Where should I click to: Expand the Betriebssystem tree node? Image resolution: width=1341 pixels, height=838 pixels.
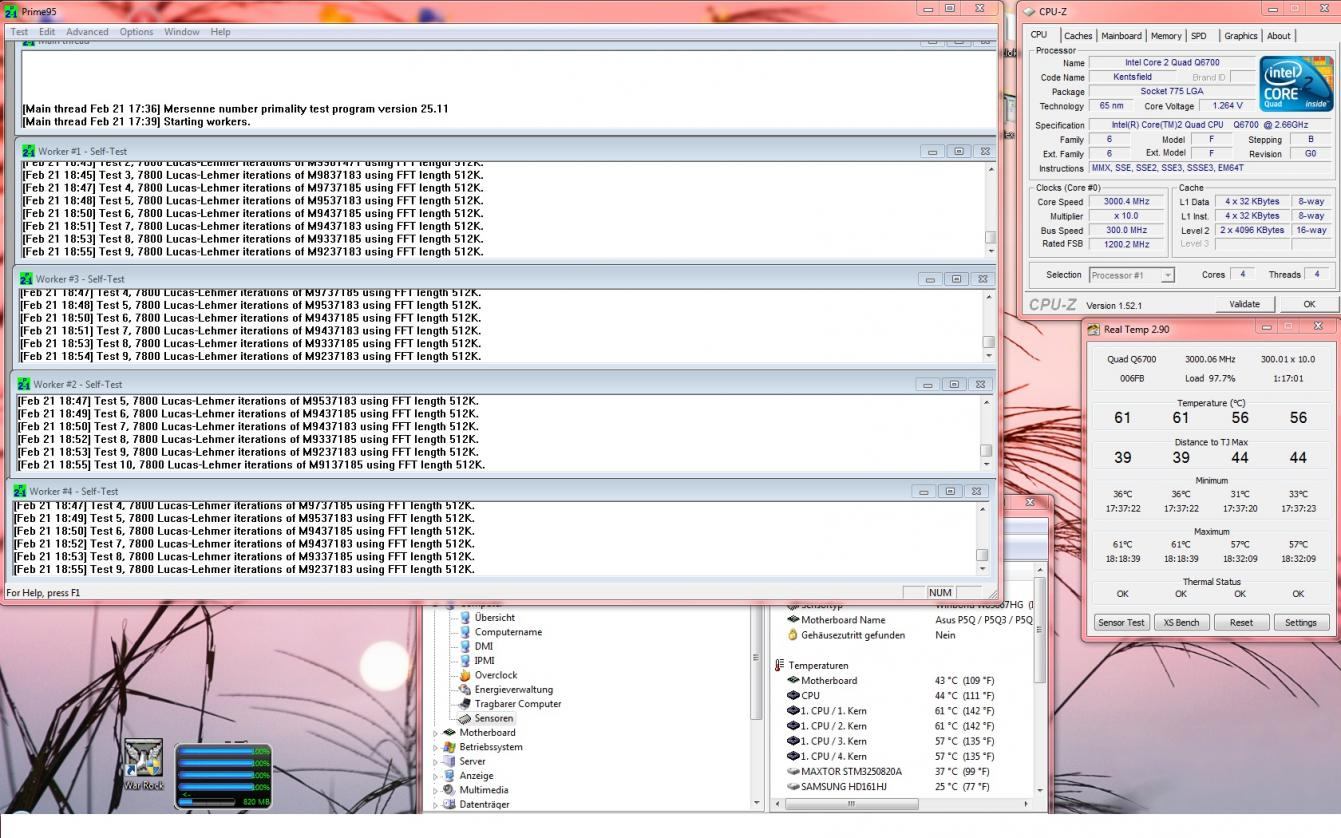(x=435, y=747)
